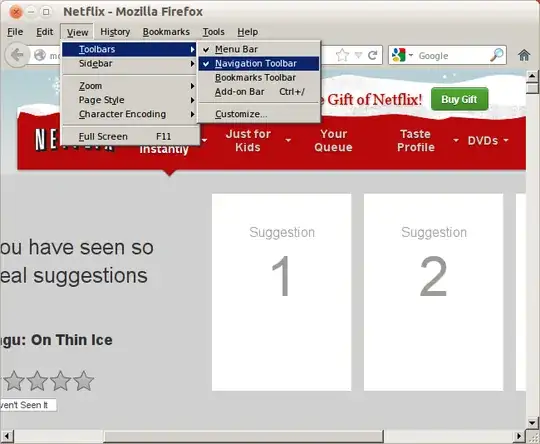Screen dimensions: 540x444
Task: Open the DVDs dropdown menu
Action: click(x=487, y=141)
